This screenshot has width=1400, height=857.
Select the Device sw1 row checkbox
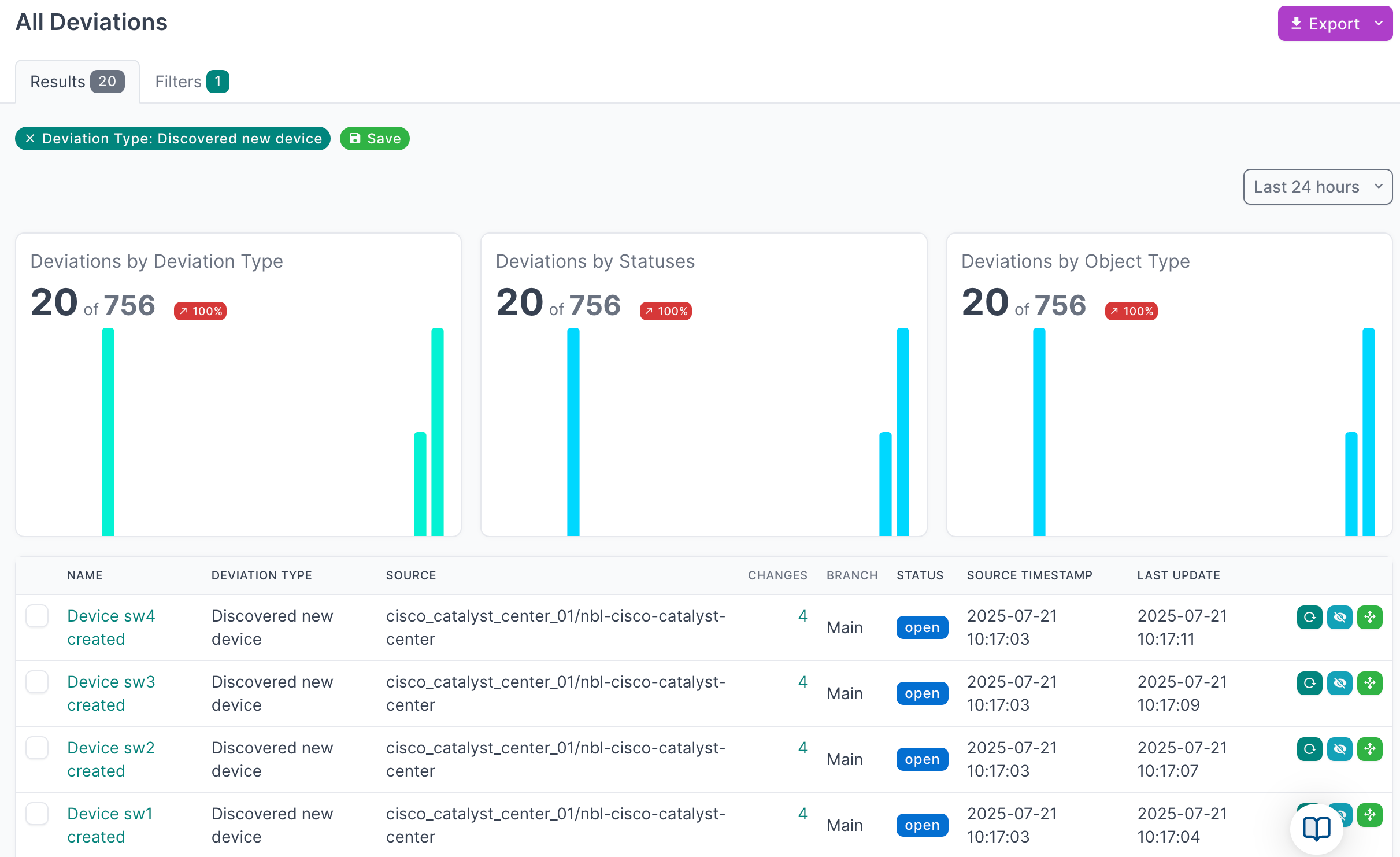[x=37, y=814]
